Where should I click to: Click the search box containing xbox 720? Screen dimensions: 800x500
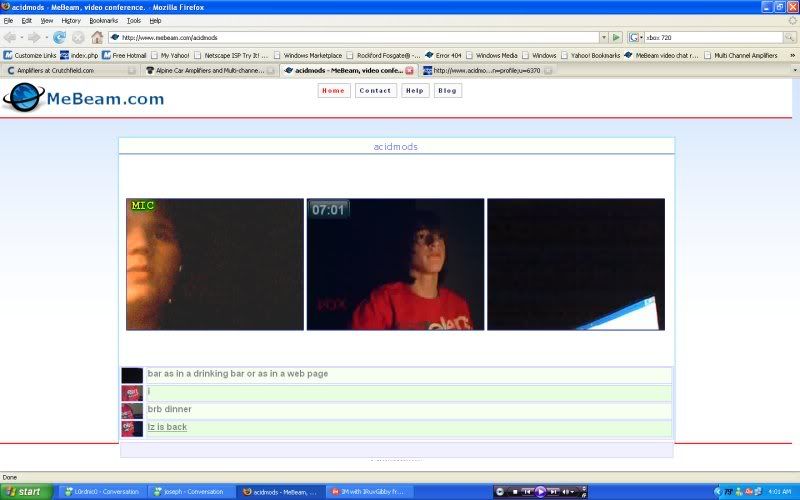point(713,37)
